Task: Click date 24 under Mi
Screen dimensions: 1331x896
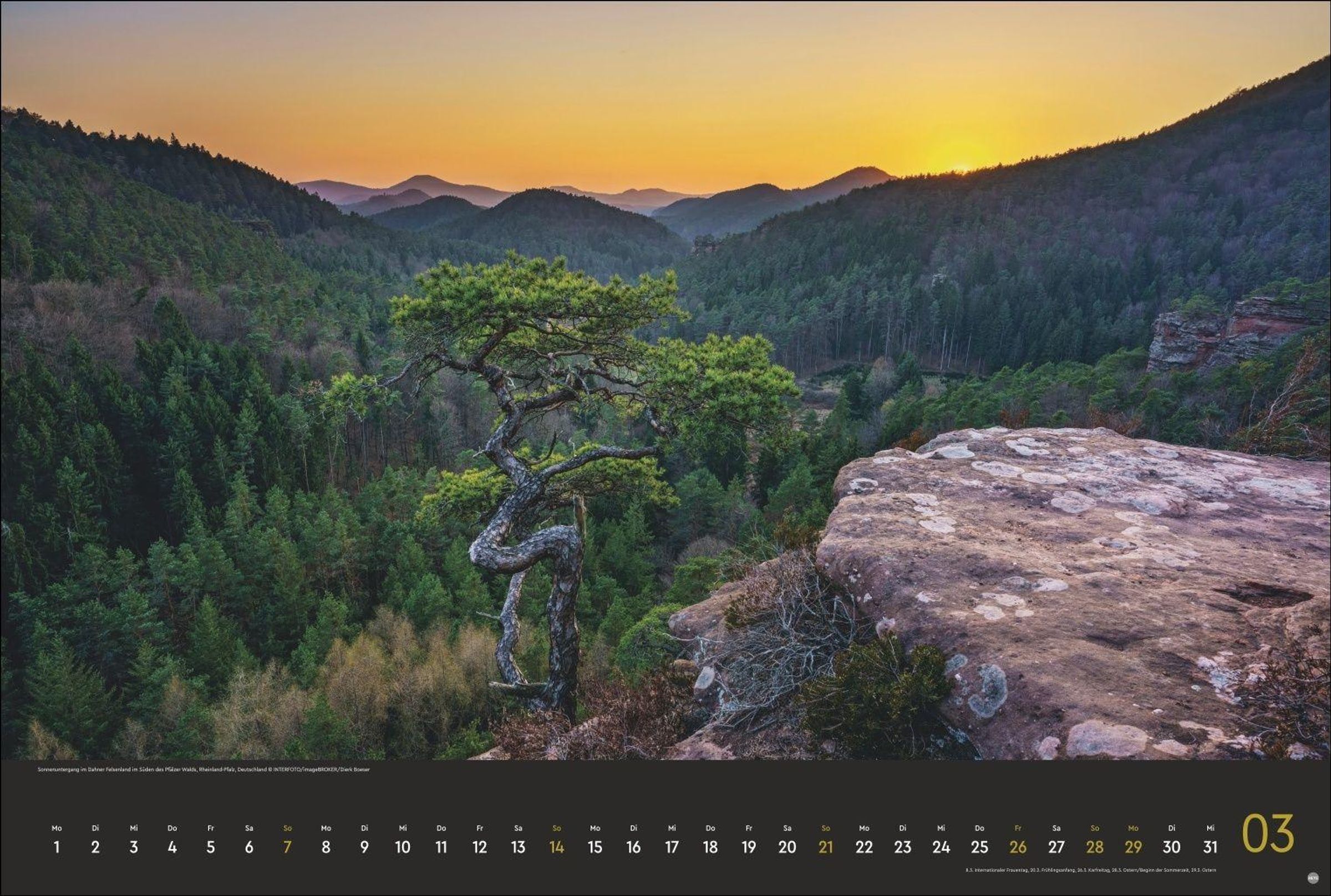Action: point(941,847)
